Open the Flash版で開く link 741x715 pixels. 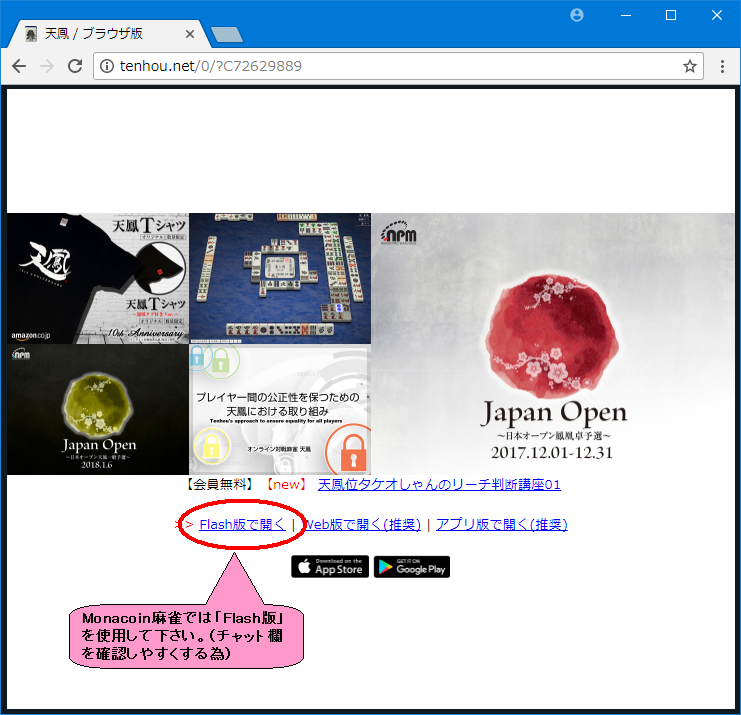click(242, 525)
